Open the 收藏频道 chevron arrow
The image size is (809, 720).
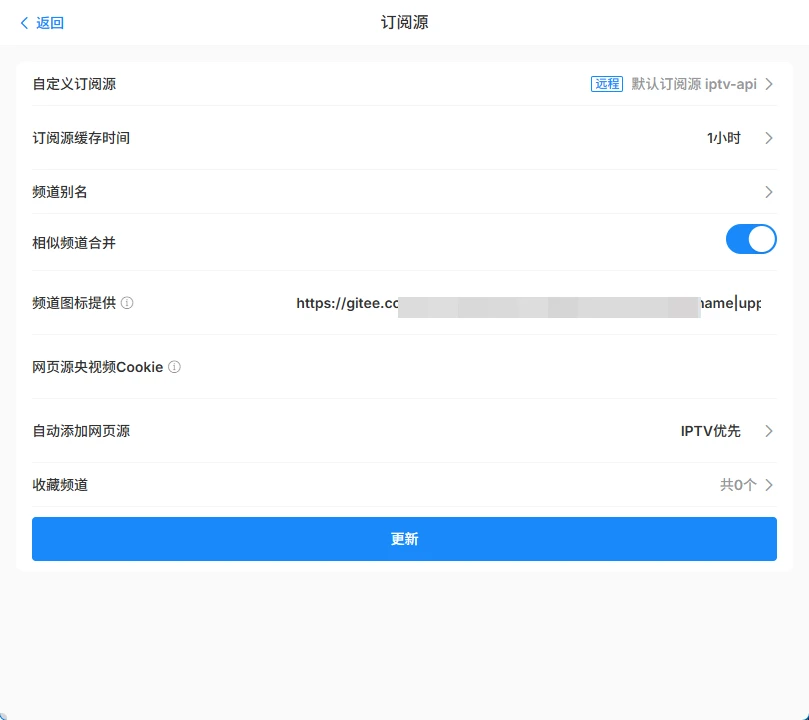pyautogui.click(x=769, y=485)
